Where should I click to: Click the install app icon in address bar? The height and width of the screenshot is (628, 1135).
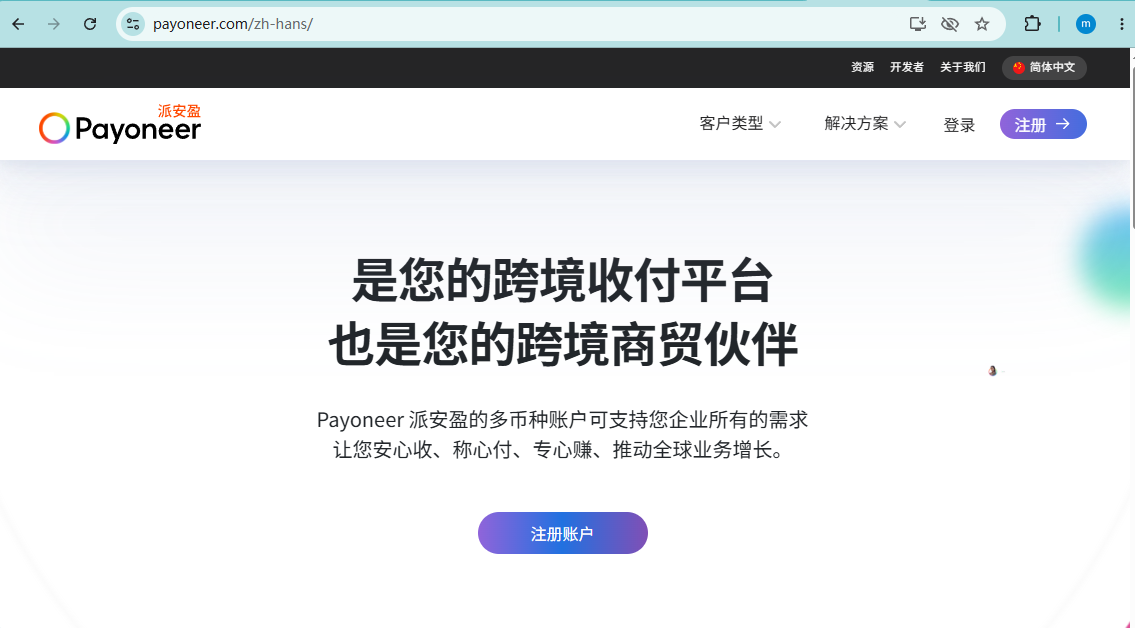pyautogui.click(x=918, y=24)
